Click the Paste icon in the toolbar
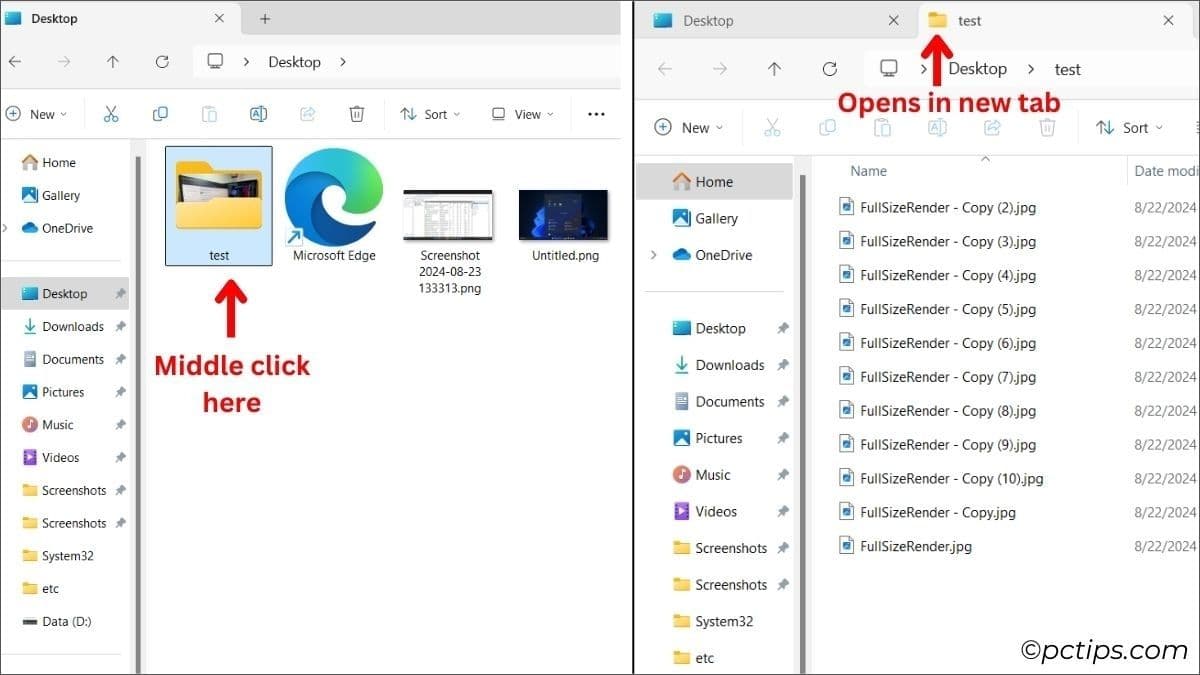Image resolution: width=1200 pixels, height=675 pixels. click(x=209, y=113)
